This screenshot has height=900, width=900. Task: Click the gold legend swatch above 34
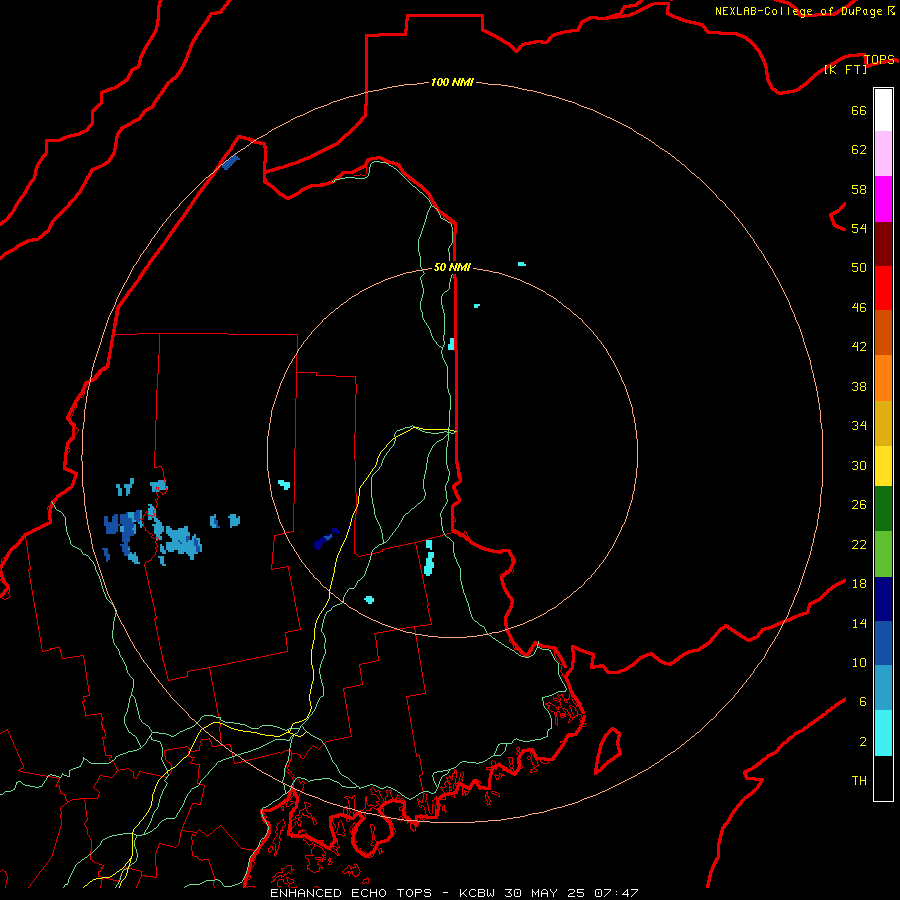click(883, 423)
